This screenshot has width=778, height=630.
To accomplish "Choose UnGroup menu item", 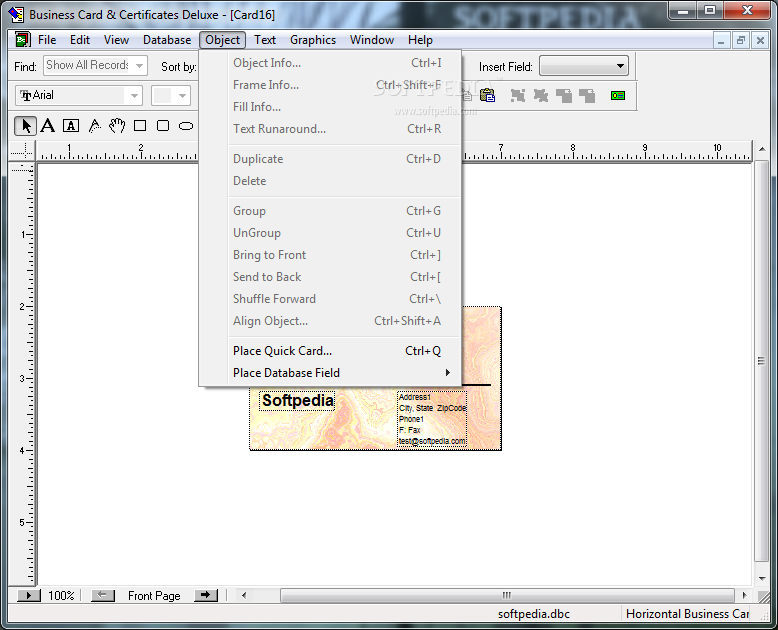I will 330,233.
